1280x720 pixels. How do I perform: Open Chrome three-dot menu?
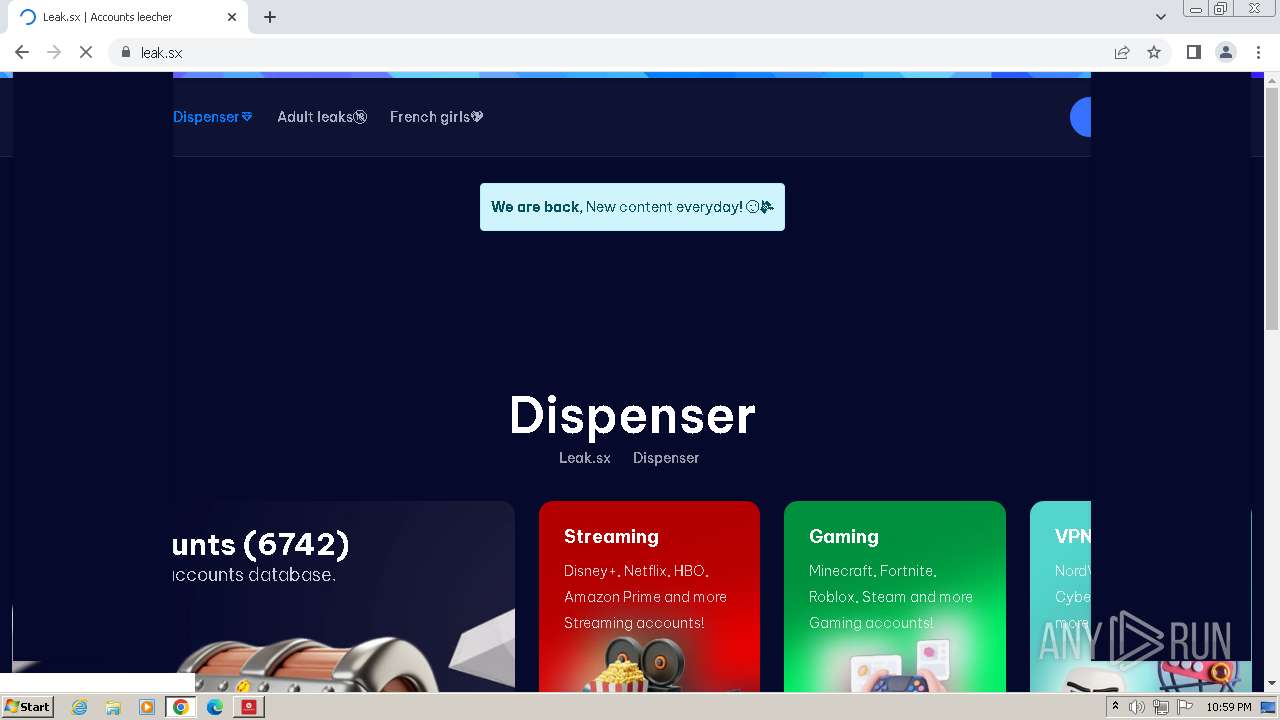[1259, 52]
